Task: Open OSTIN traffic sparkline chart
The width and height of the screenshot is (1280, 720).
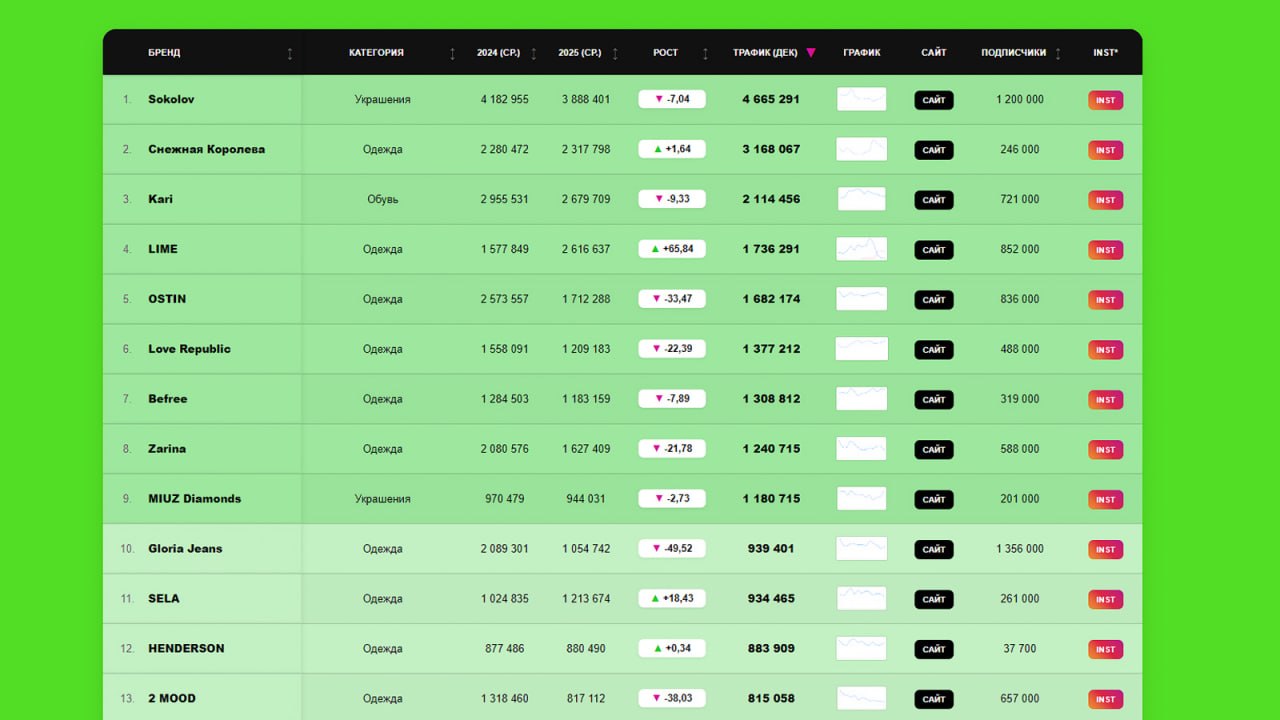Action: [862, 299]
